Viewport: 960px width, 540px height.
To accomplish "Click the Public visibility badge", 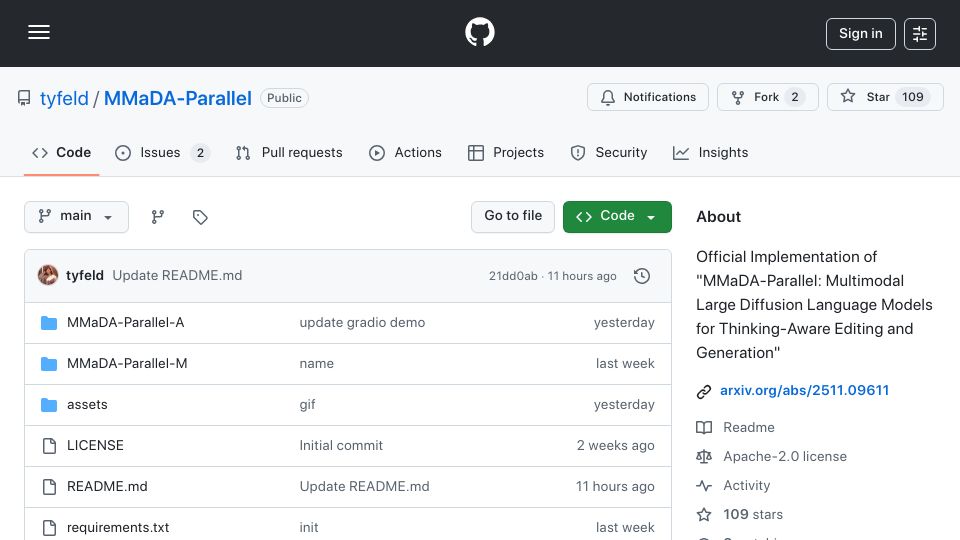I will point(284,98).
